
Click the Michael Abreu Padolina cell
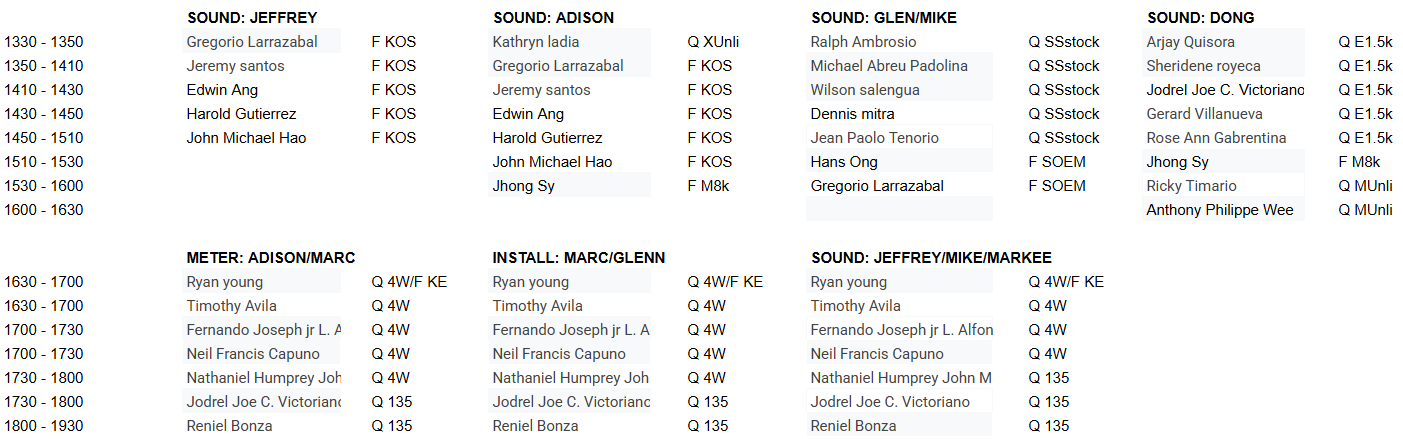889,66
